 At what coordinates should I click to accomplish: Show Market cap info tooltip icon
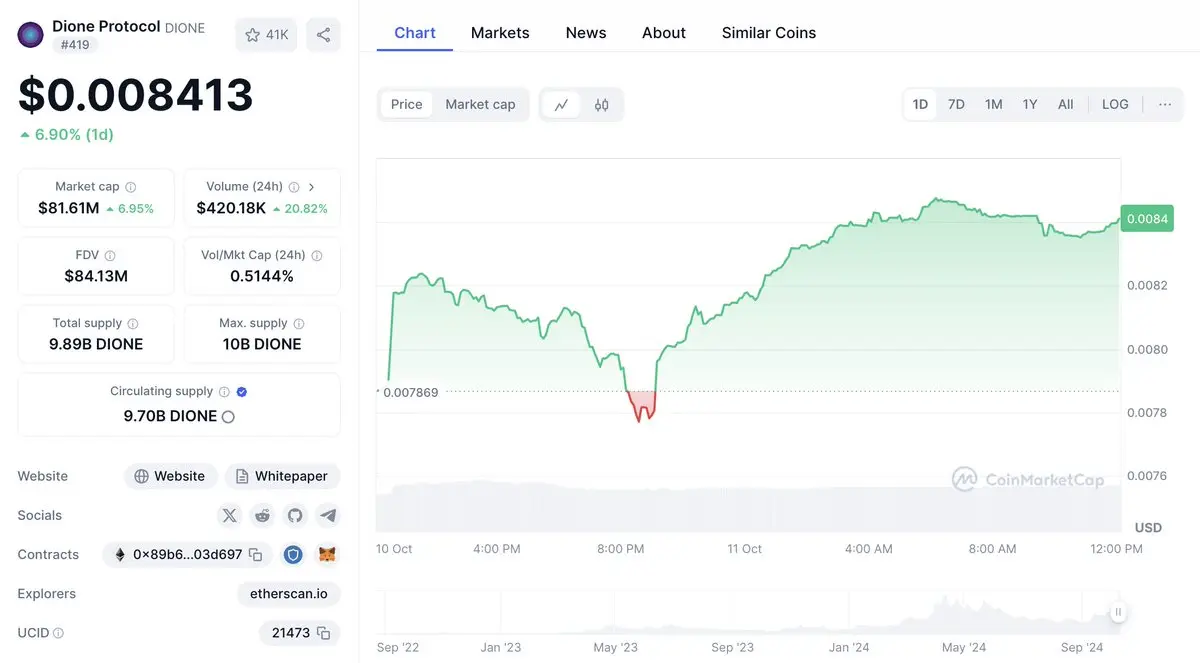click(131, 187)
